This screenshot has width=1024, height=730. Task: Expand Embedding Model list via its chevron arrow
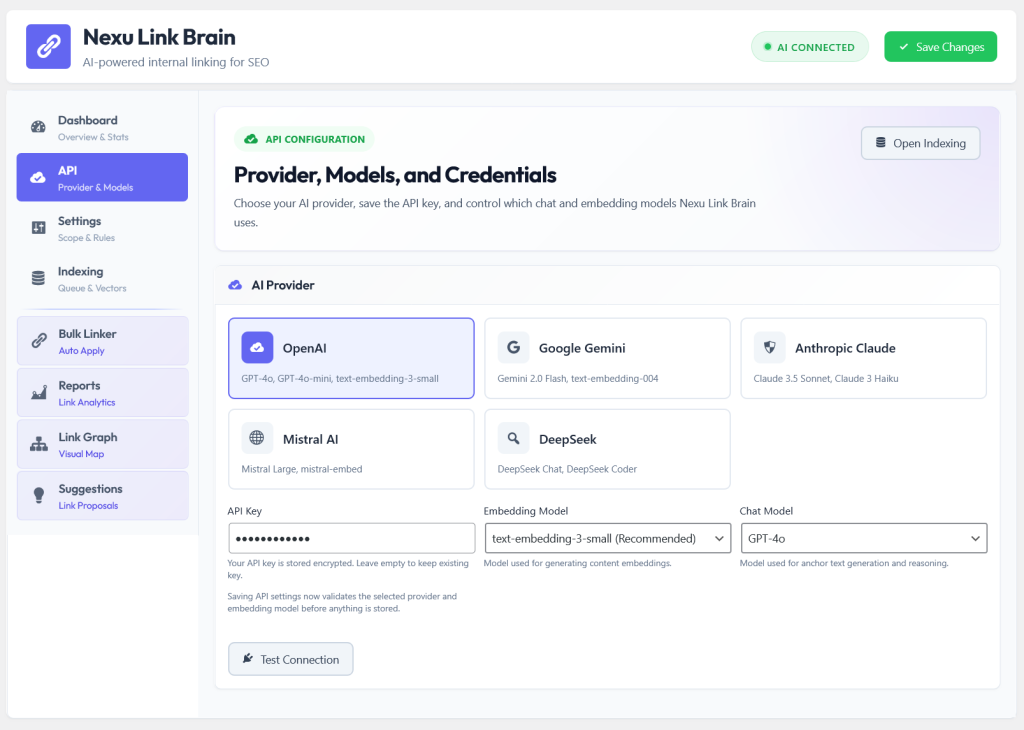[719, 539]
